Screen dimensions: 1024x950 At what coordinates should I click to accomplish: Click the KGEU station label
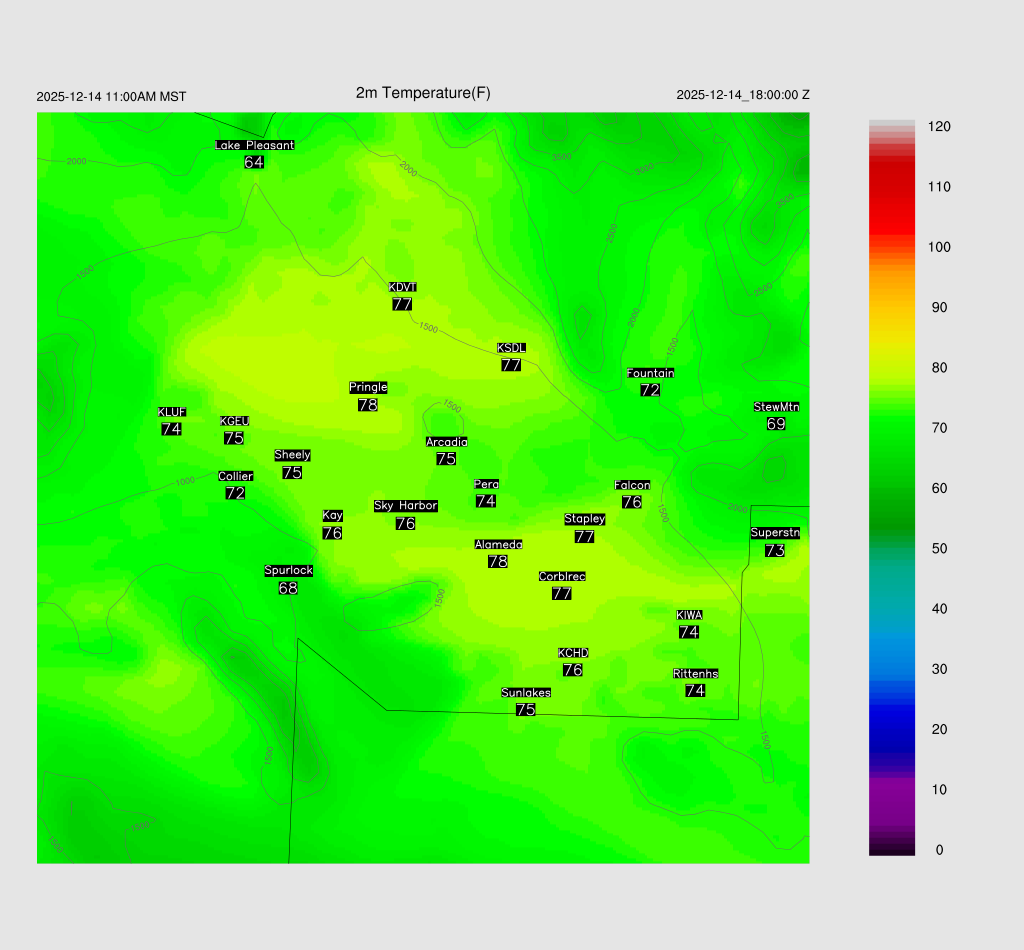[x=234, y=421]
